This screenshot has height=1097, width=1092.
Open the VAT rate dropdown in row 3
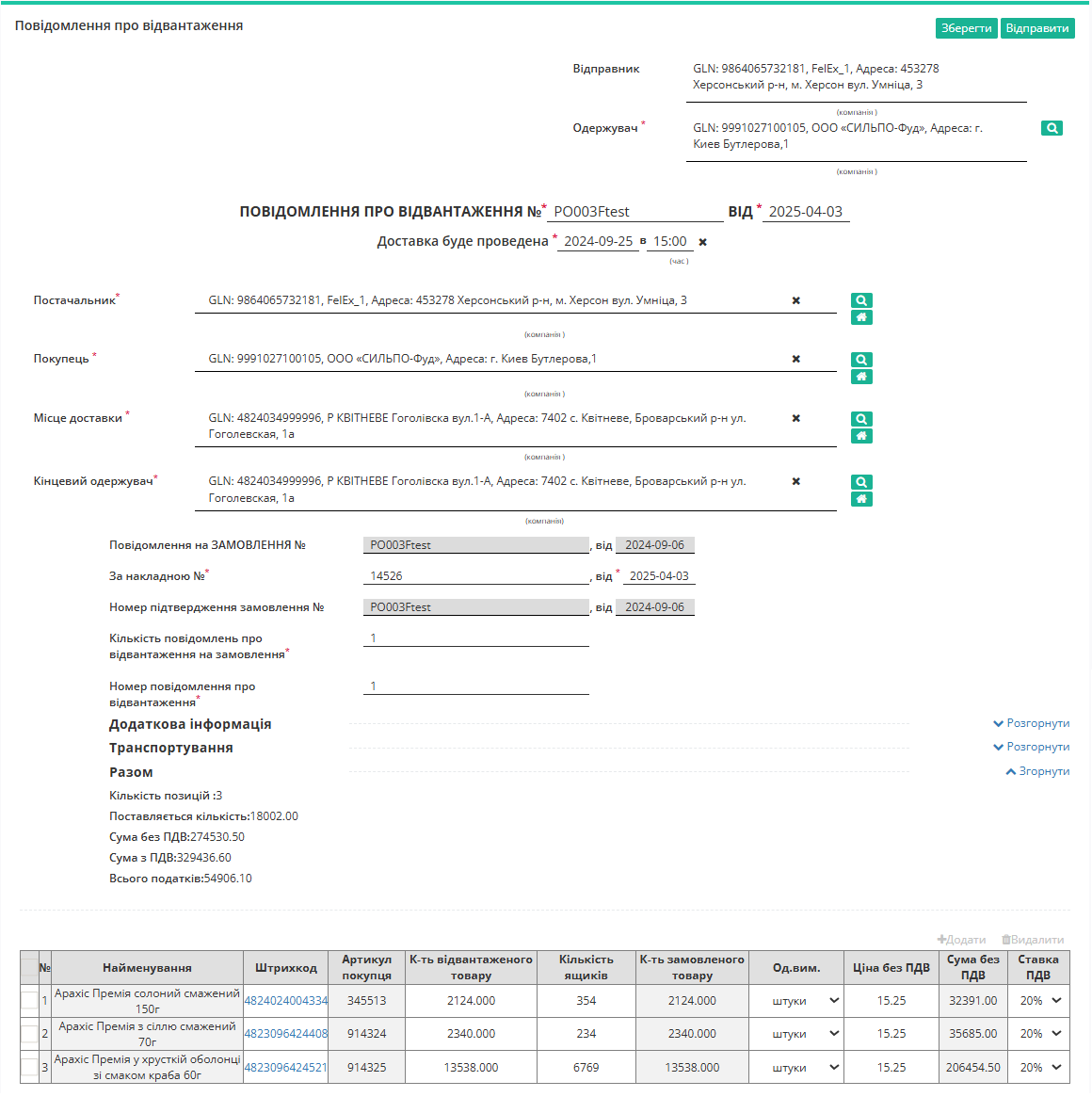(x=1040, y=1067)
